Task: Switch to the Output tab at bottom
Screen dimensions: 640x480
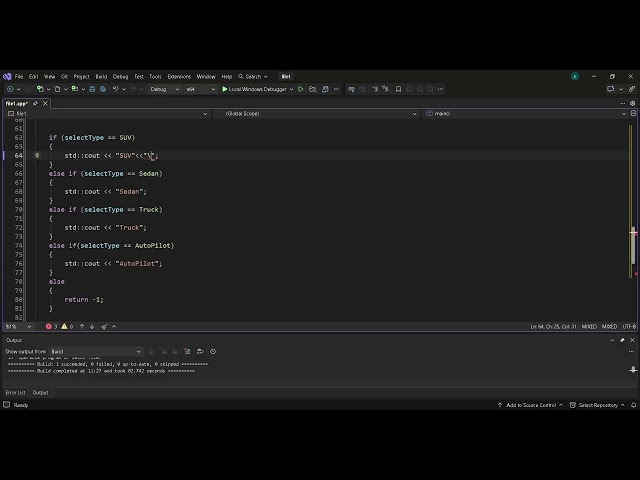Action: tap(40, 393)
